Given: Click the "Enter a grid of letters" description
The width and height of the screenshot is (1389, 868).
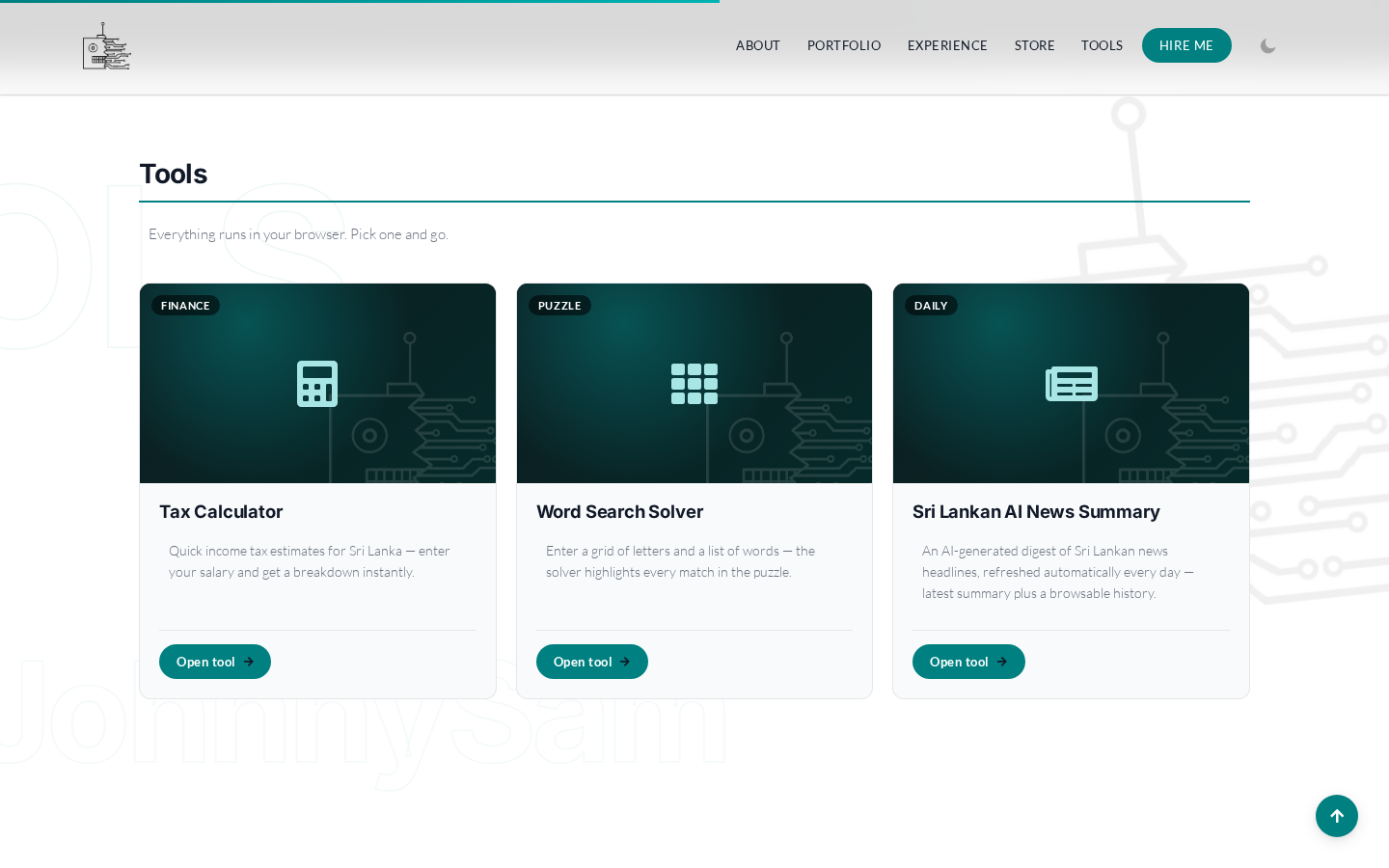Looking at the screenshot, I should 681,561.
